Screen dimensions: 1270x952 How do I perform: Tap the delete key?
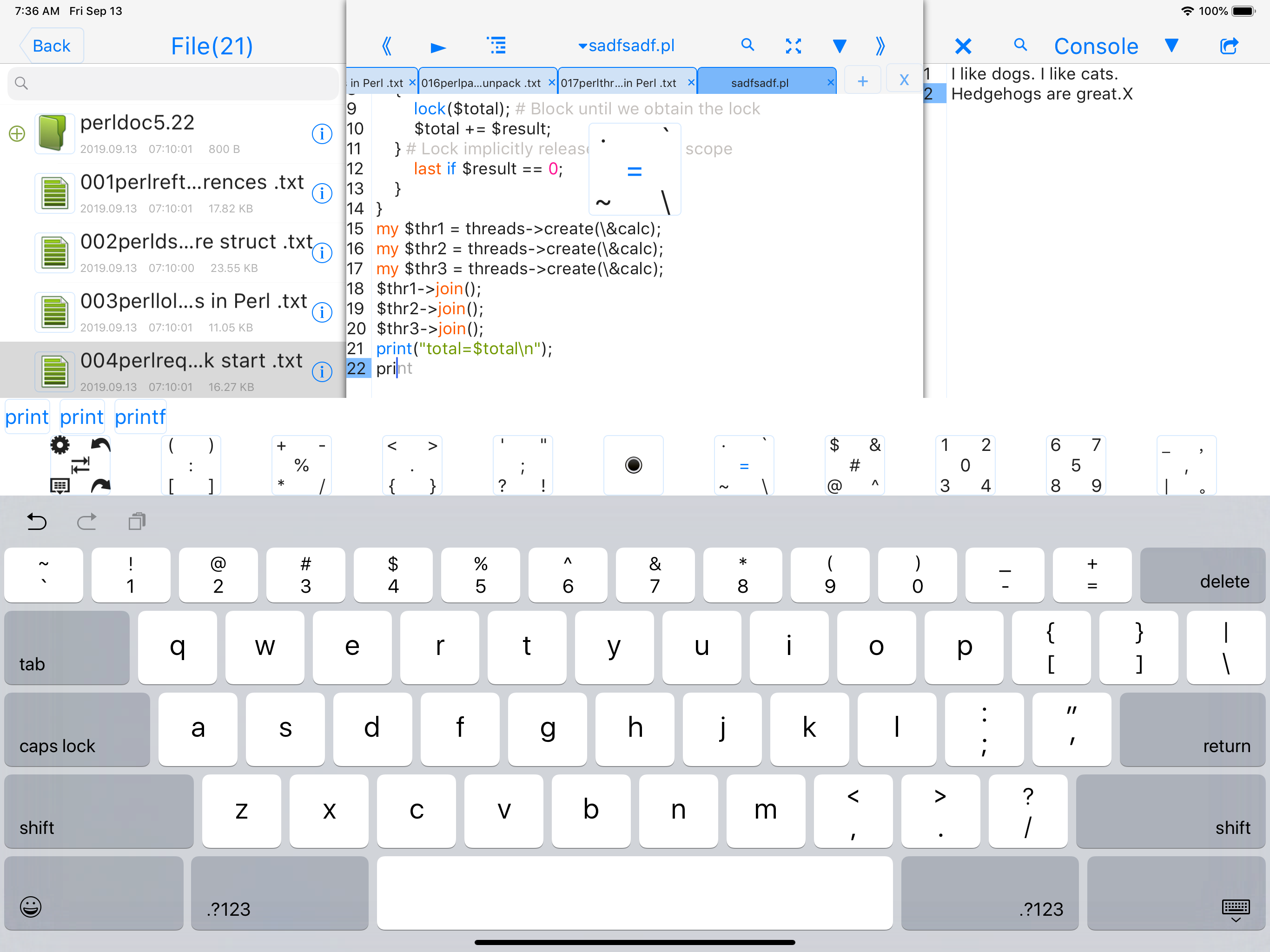[1203, 575]
